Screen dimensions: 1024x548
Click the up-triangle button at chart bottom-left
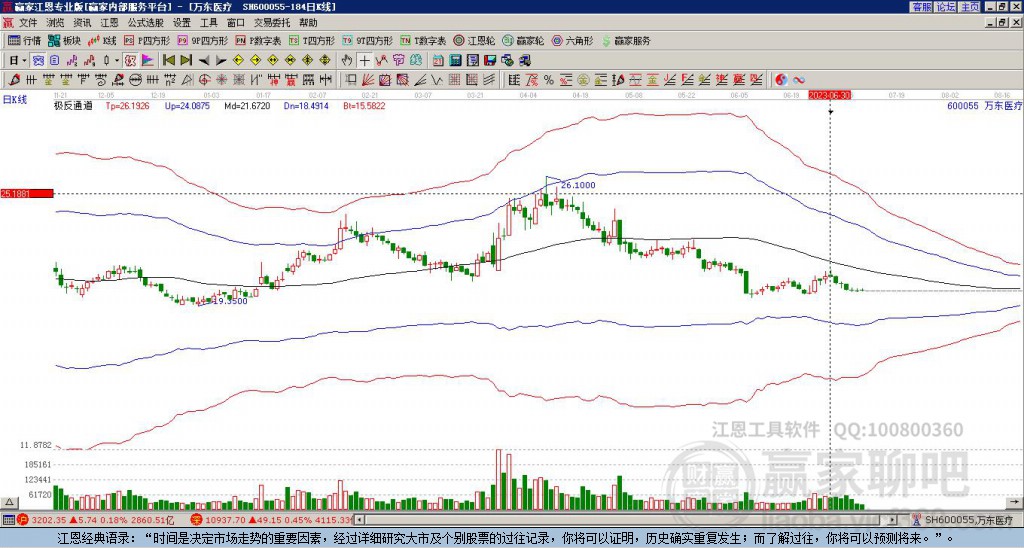(9, 502)
